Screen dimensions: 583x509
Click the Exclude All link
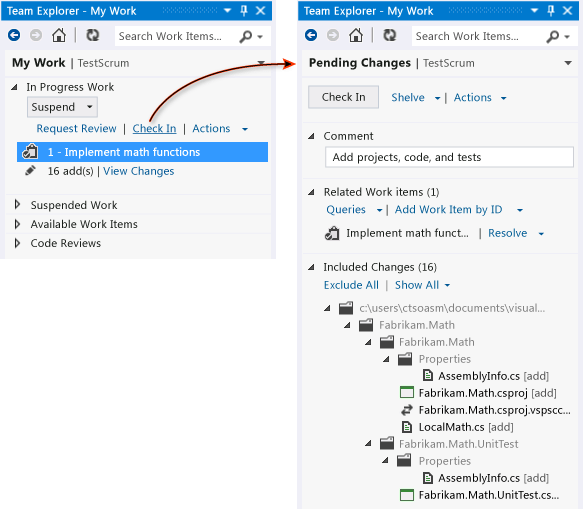click(351, 285)
